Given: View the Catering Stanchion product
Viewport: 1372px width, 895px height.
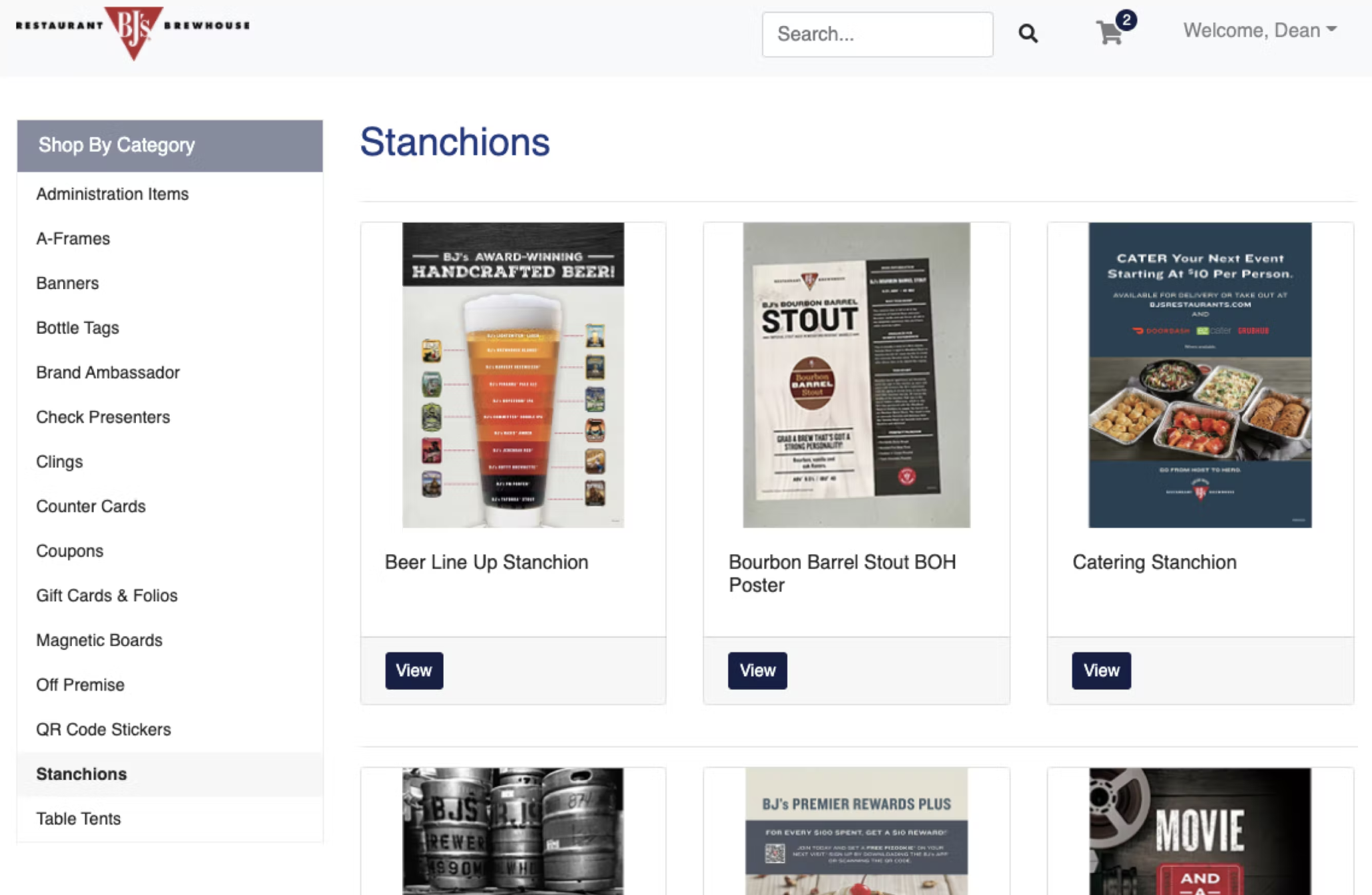Looking at the screenshot, I should click(1100, 670).
